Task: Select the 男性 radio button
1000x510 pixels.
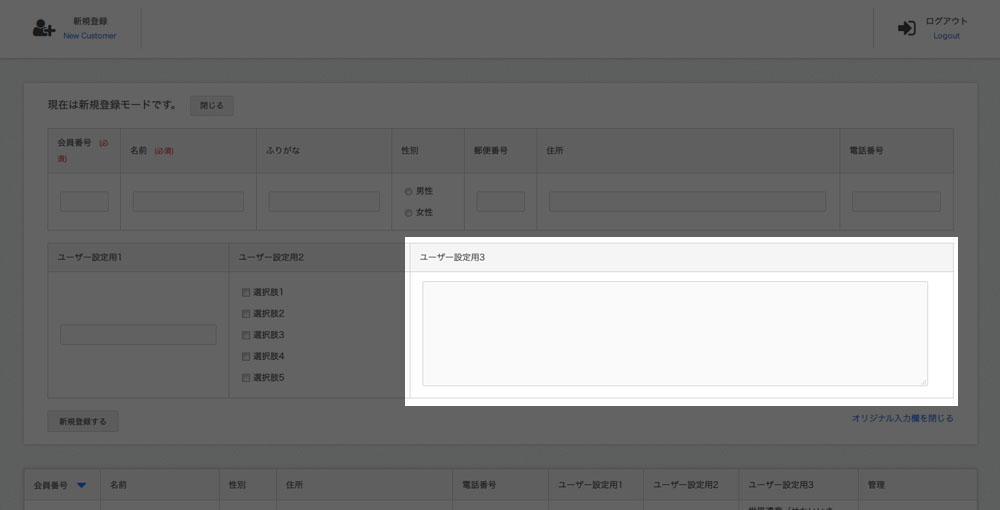Action: (x=408, y=191)
